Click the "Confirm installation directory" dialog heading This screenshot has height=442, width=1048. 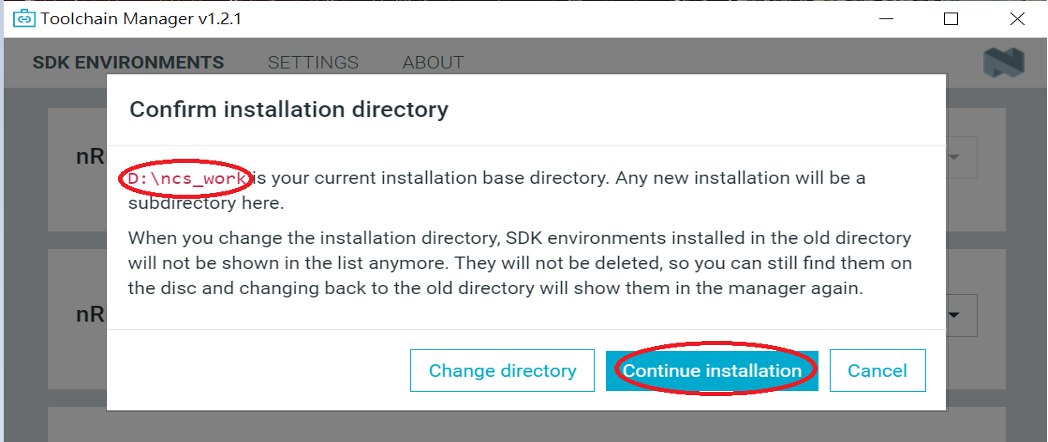tap(289, 109)
